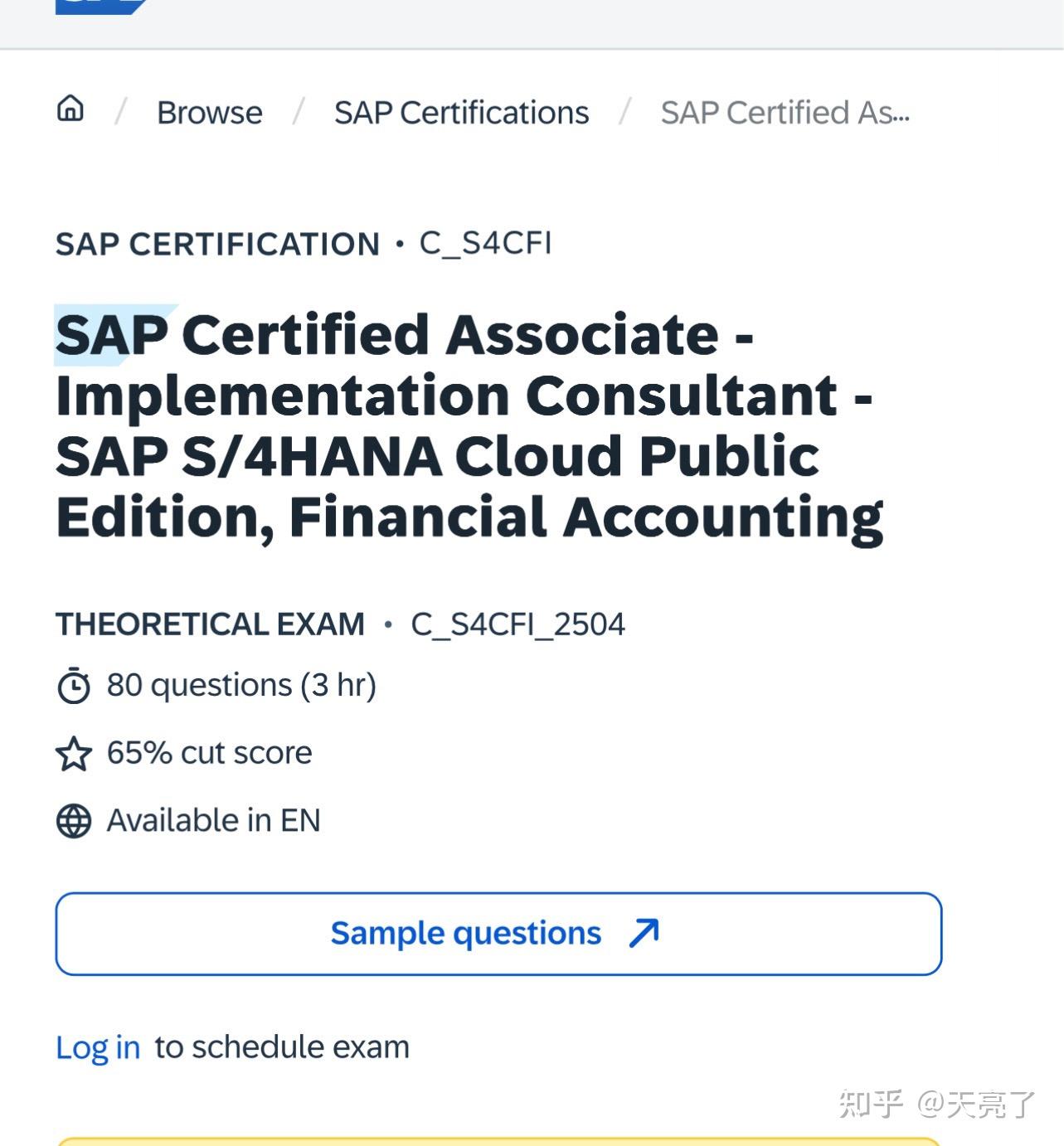Image resolution: width=1064 pixels, height=1146 pixels.
Task: Click the globe icon beside Available in EN
Action: [x=73, y=821]
